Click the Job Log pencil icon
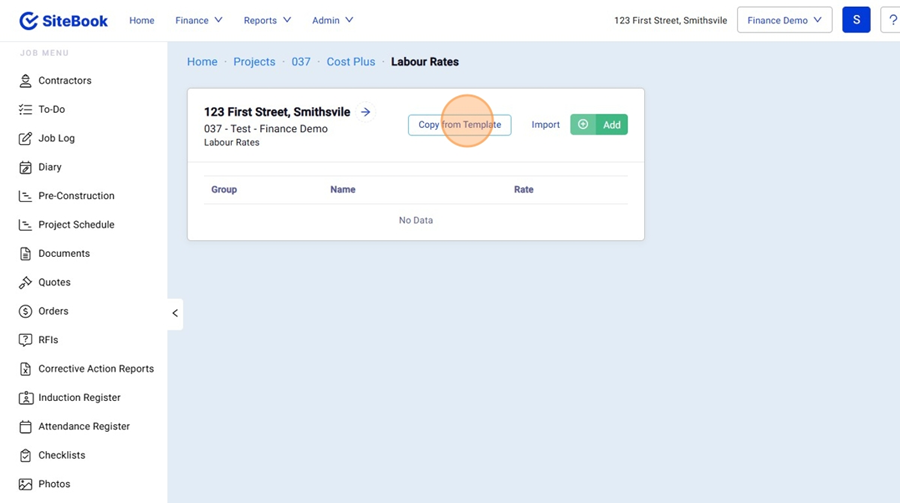The width and height of the screenshot is (900, 503). (26, 139)
